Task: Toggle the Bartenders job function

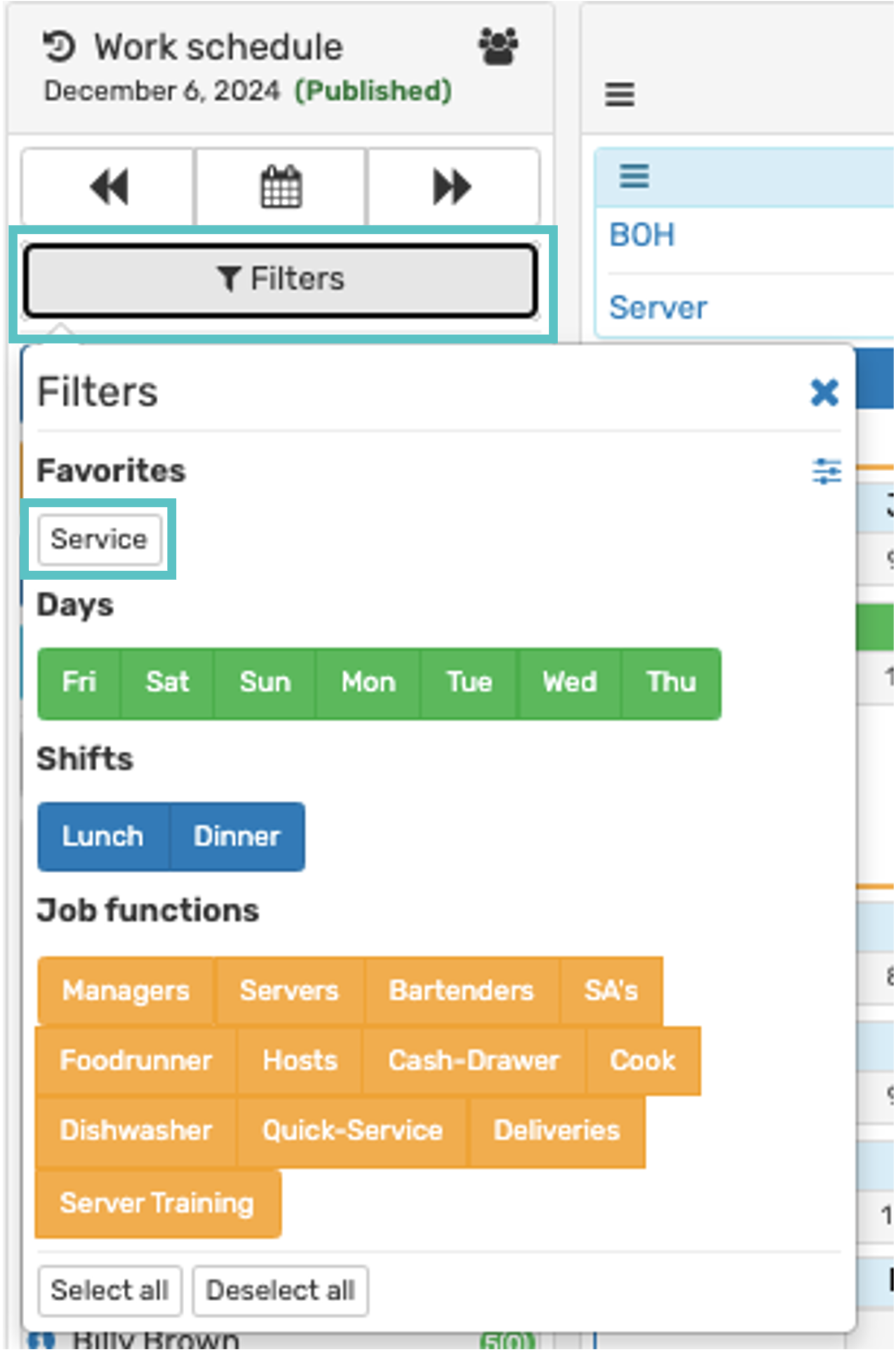Action: 461,991
